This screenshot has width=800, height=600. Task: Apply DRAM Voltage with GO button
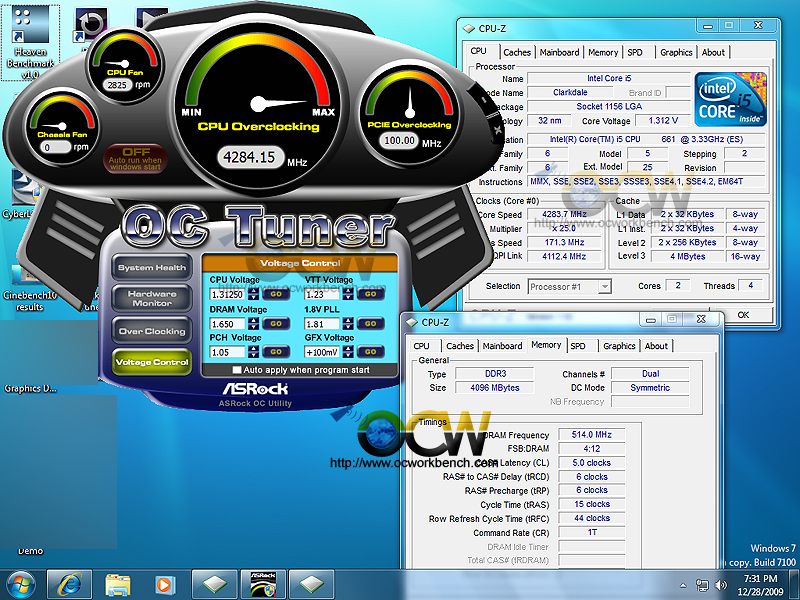click(276, 323)
